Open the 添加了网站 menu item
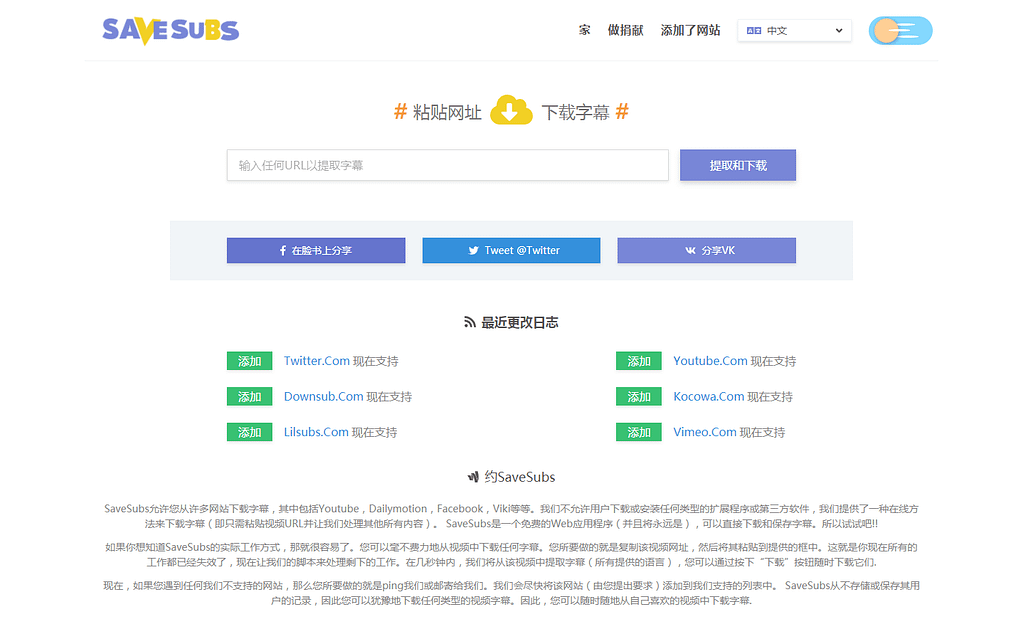The width and height of the screenshot is (1023, 634). pos(690,30)
